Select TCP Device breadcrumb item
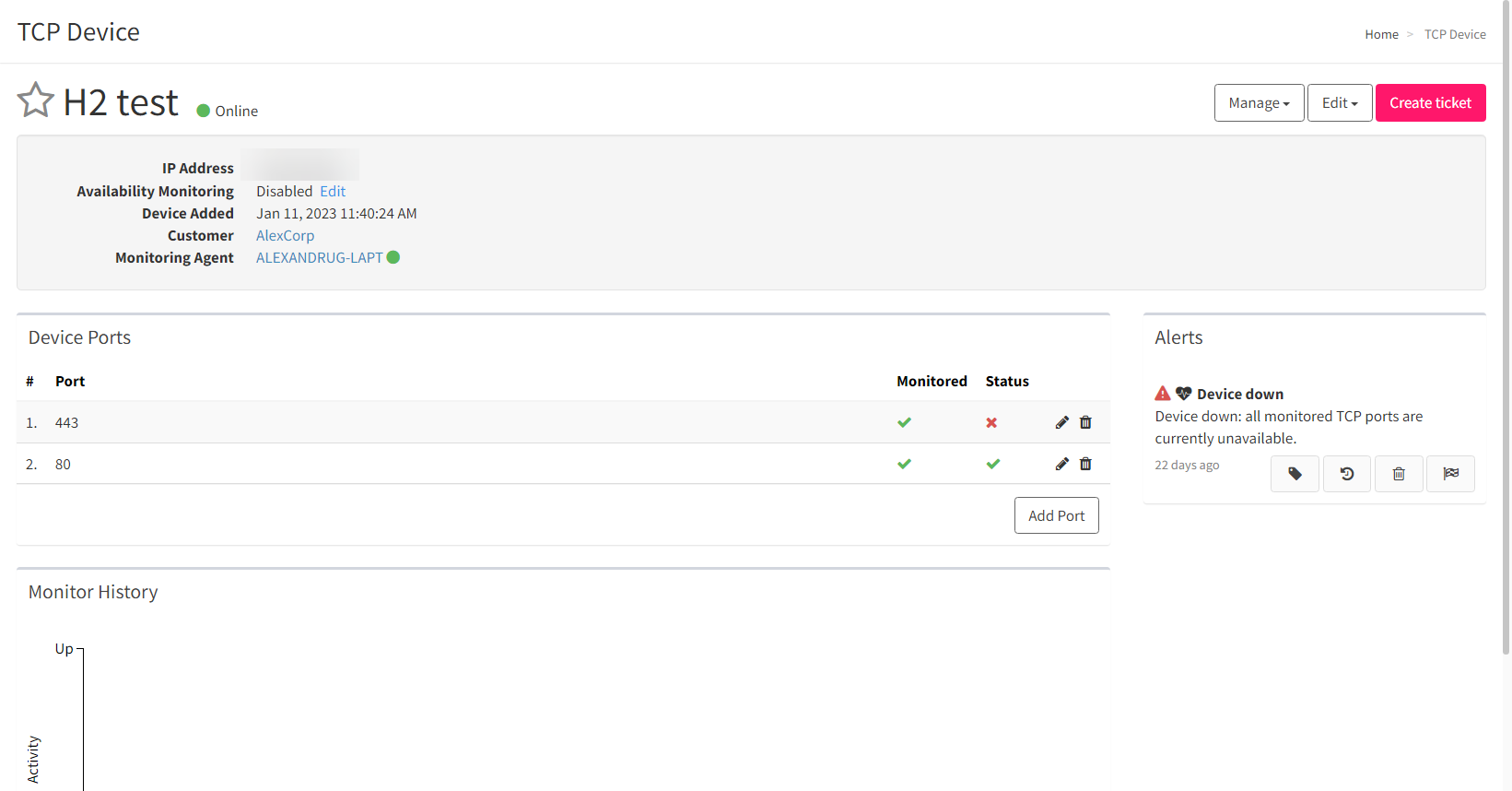The width and height of the screenshot is (1512, 791). pos(1454,34)
